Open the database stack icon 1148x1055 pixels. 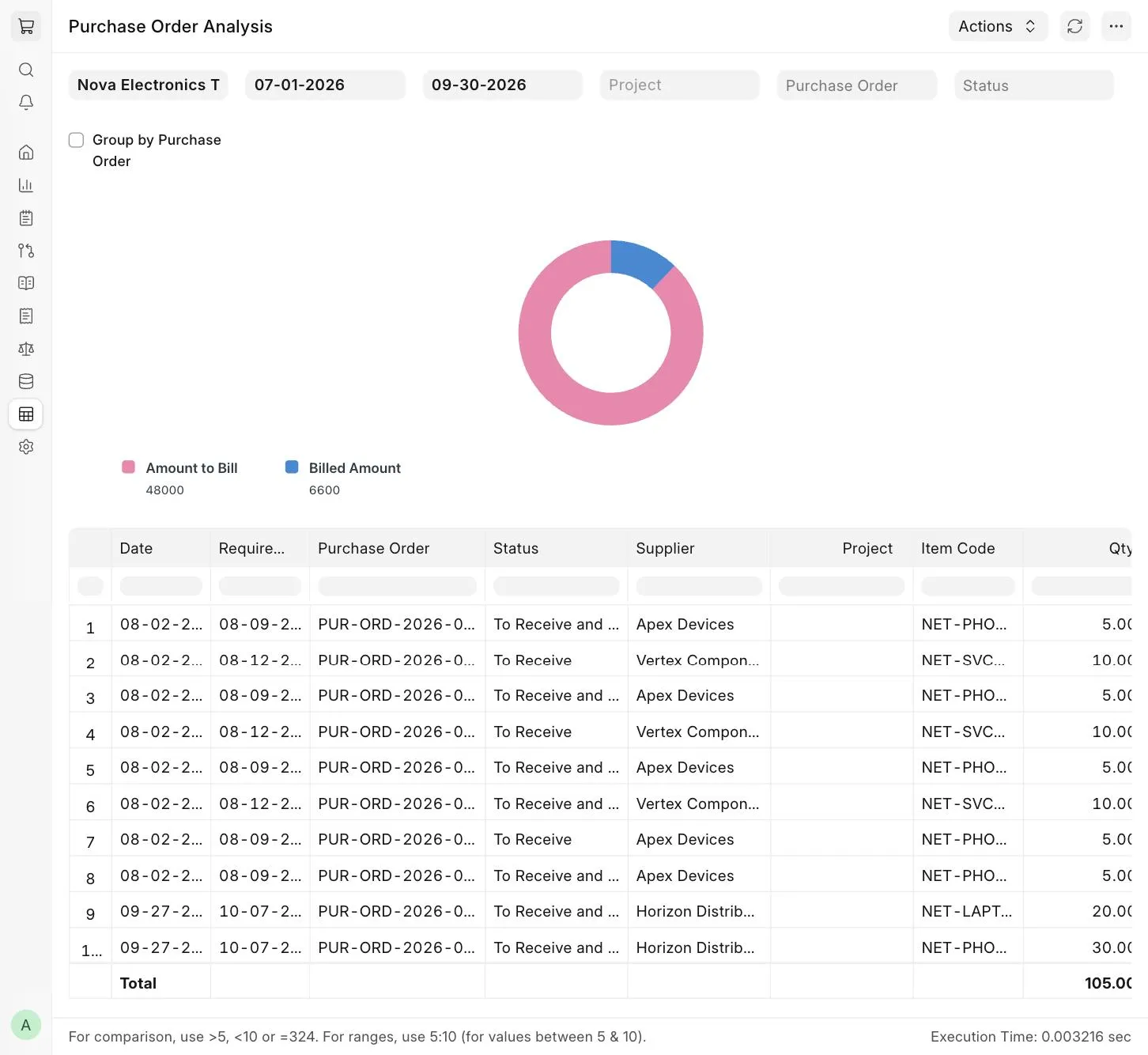click(x=26, y=381)
